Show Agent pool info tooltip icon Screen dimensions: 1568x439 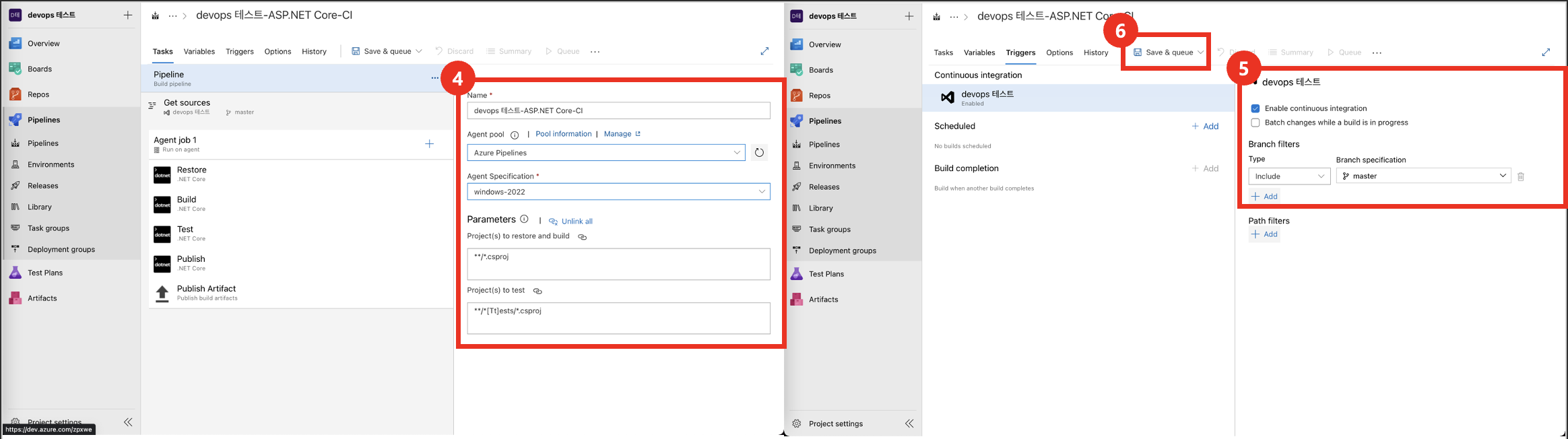click(x=515, y=135)
